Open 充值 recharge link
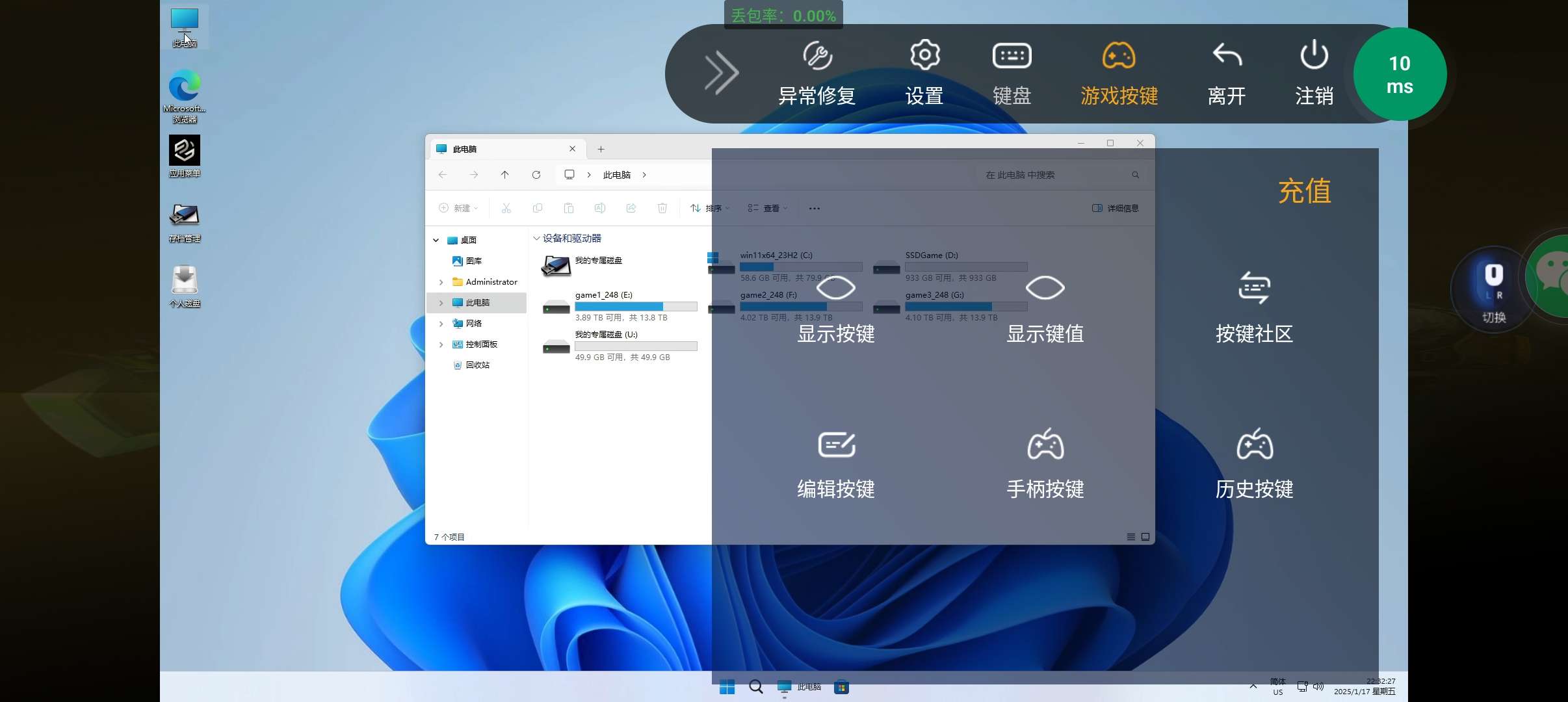 (x=1304, y=191)
